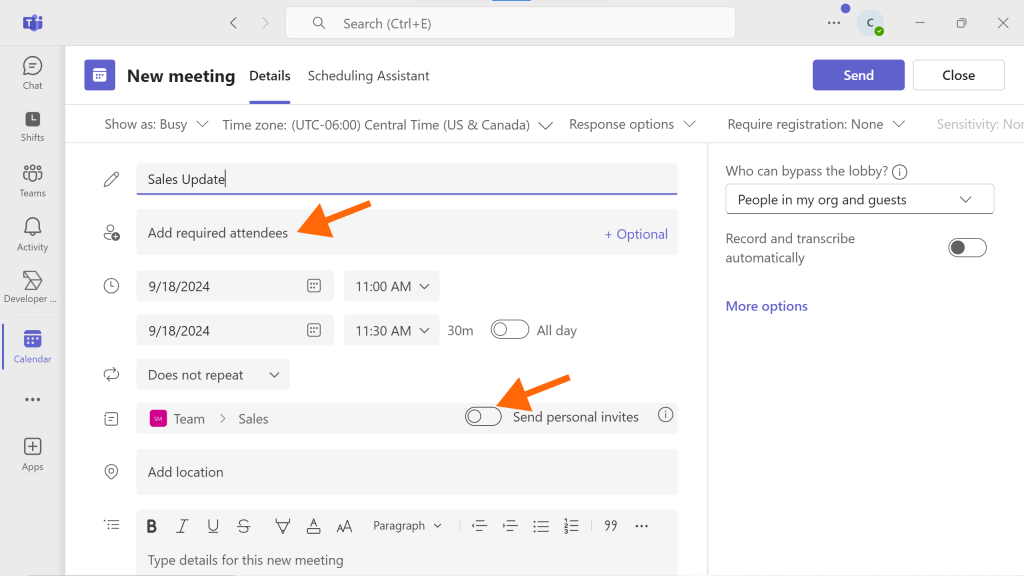This screenshot has height=576, width=1024.
Task: Open start date calendar picker
Action: point(314,286)
